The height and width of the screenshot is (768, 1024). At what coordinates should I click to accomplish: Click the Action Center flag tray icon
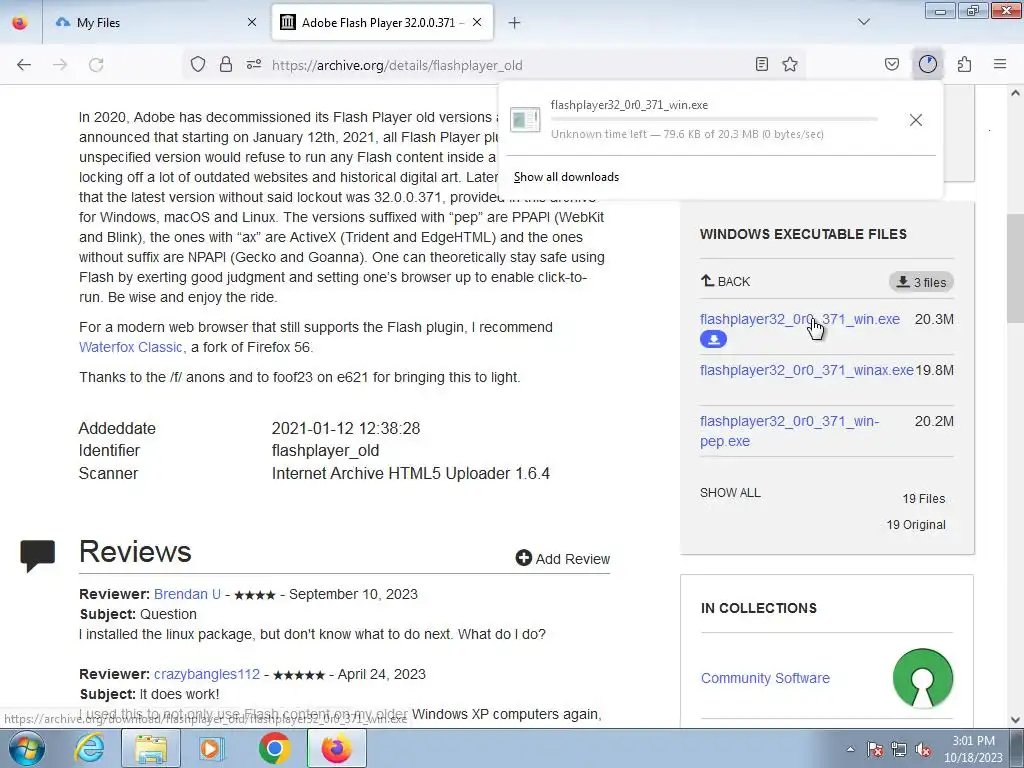point(875,750)
